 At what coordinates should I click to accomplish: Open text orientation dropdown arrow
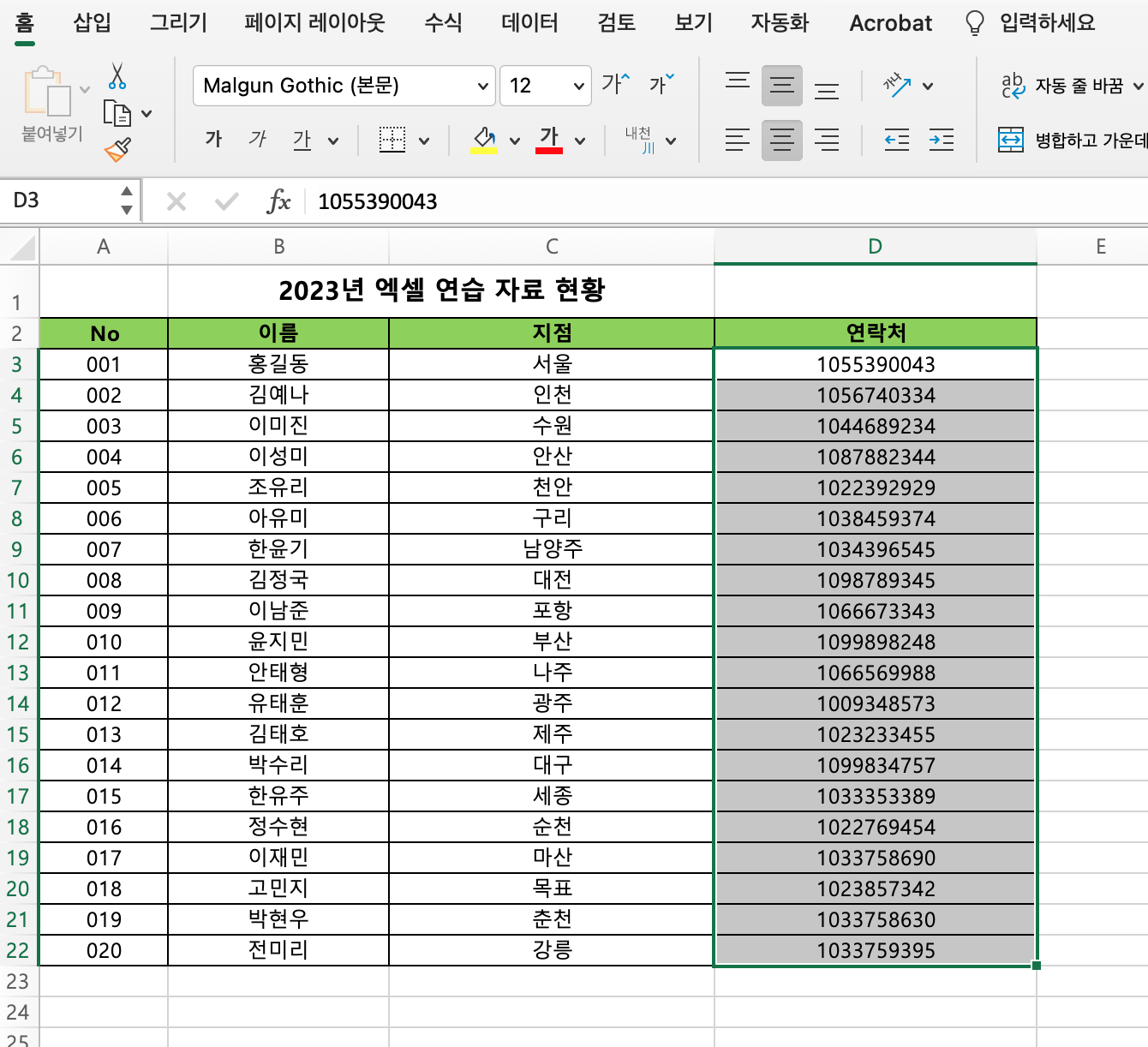(928, 87)
